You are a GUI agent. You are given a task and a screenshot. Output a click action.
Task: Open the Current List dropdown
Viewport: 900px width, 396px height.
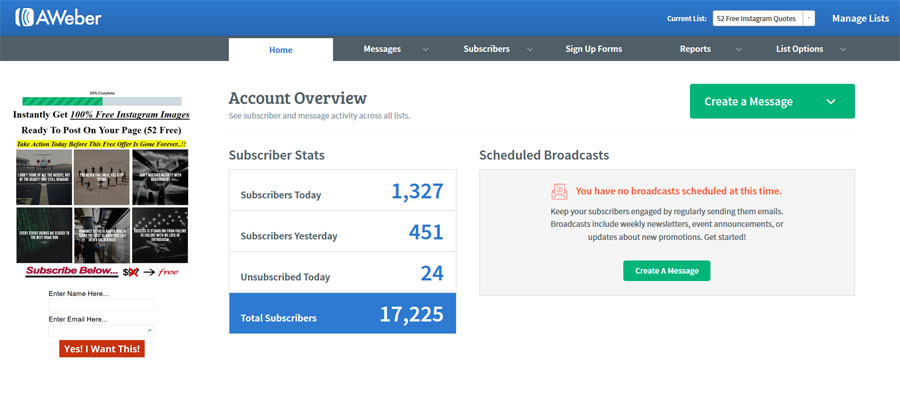point(763,18)
